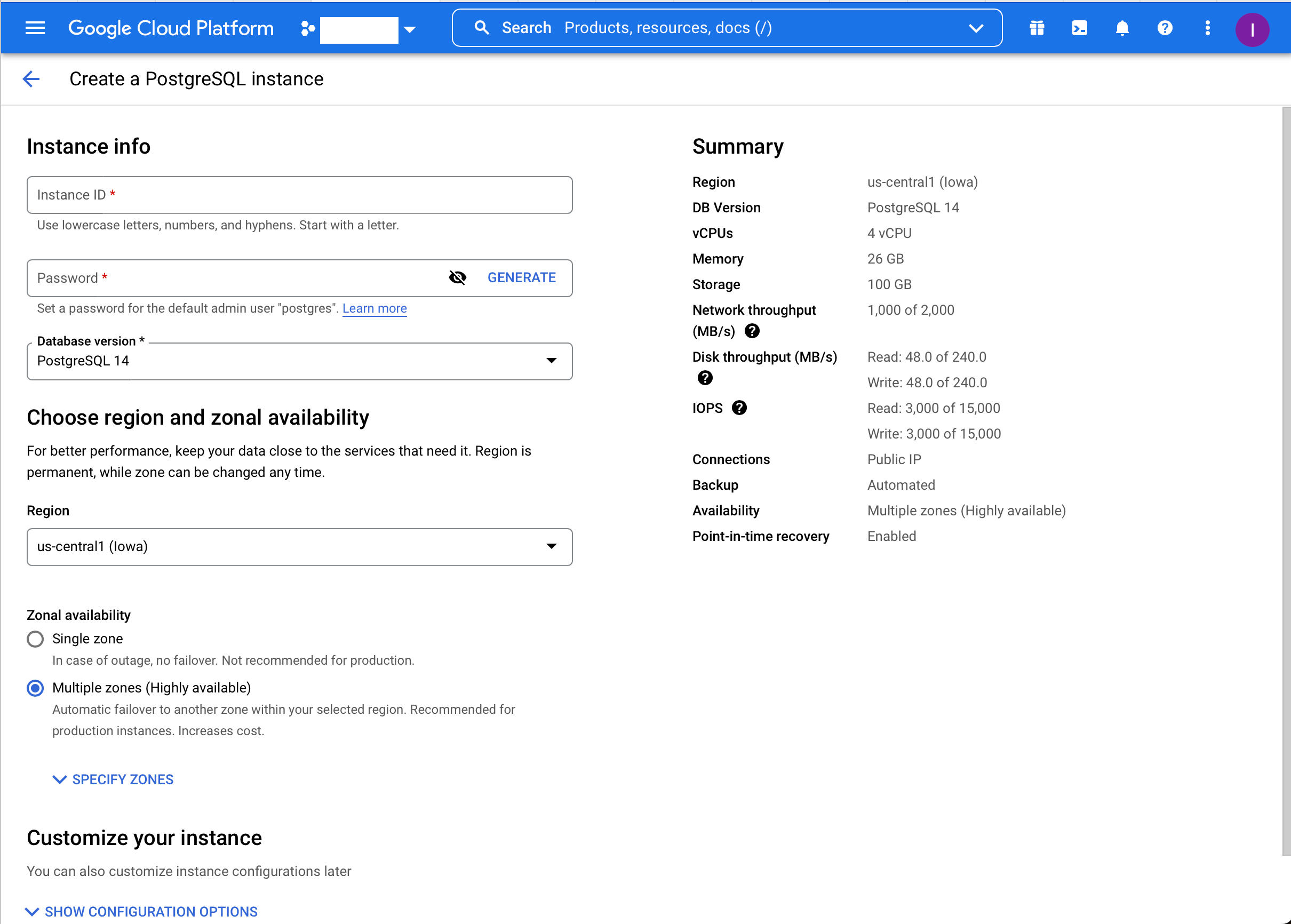
Task: Open the hamburger navigation menu
Action: click(x=35, y=28)
